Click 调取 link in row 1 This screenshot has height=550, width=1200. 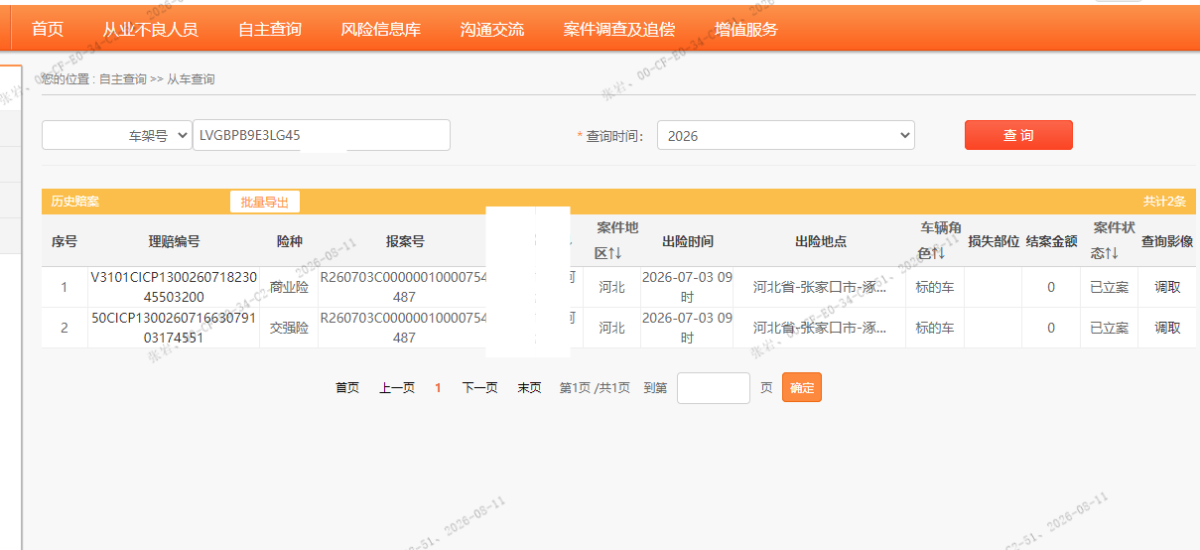click(1168, 287)
